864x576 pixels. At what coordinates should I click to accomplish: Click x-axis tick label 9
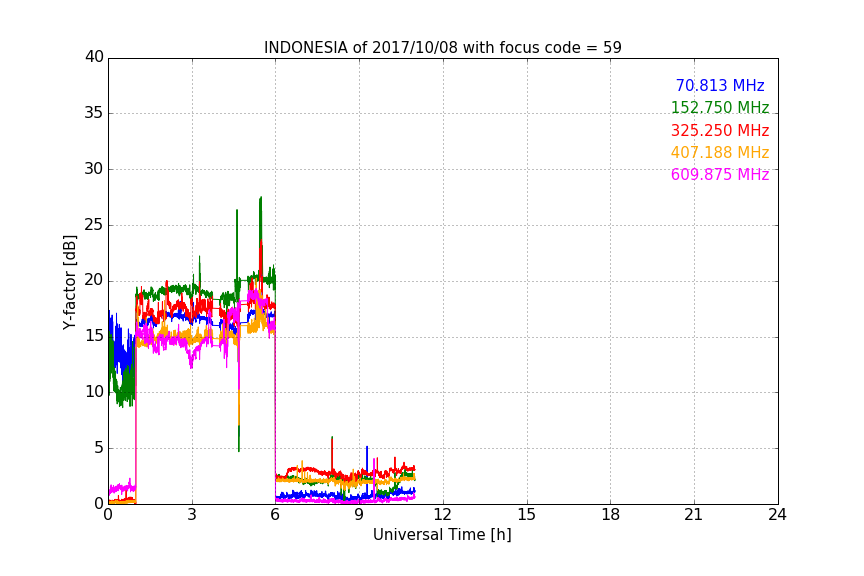click(359, 515)
